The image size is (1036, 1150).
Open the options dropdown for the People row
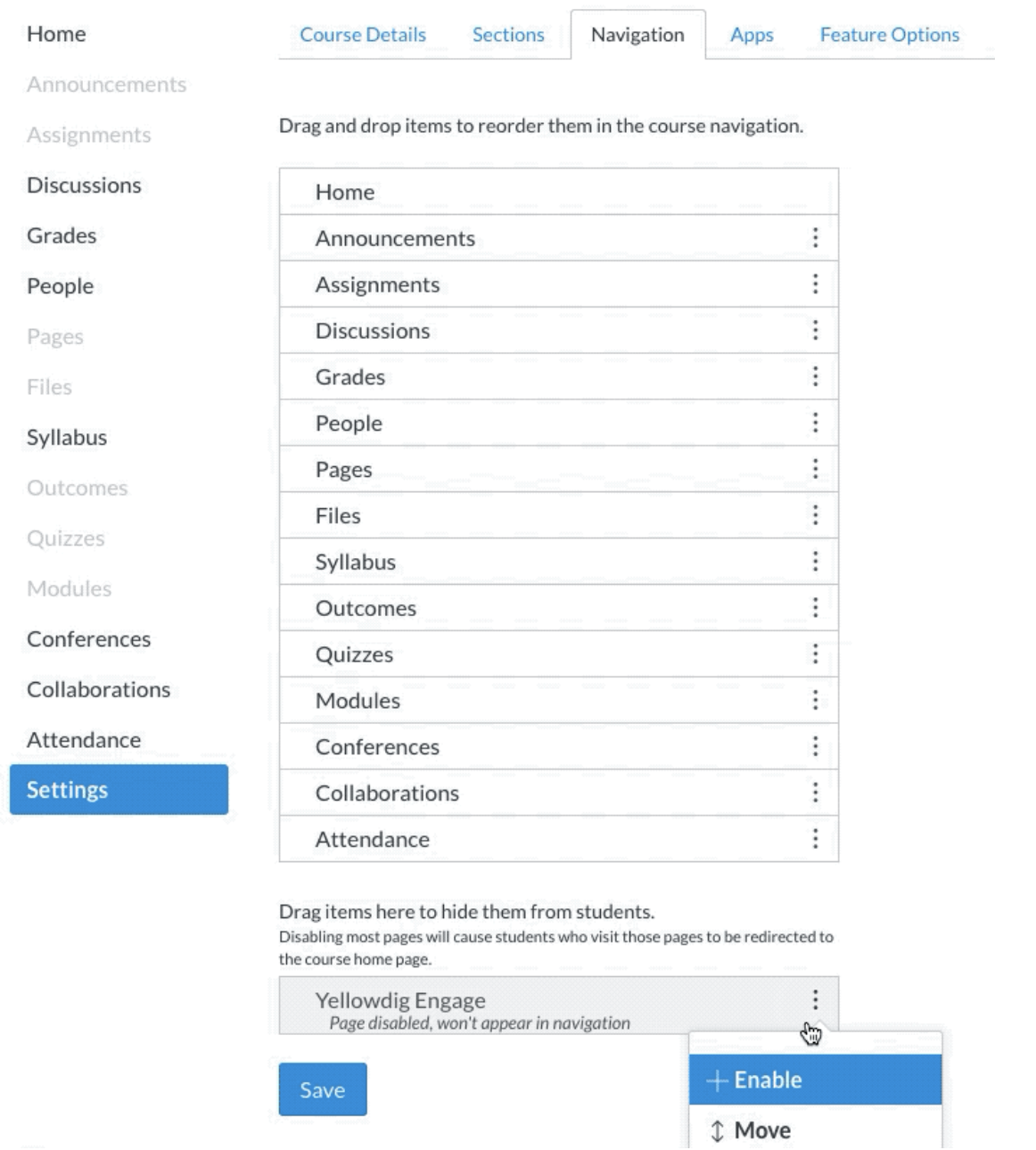815,423
